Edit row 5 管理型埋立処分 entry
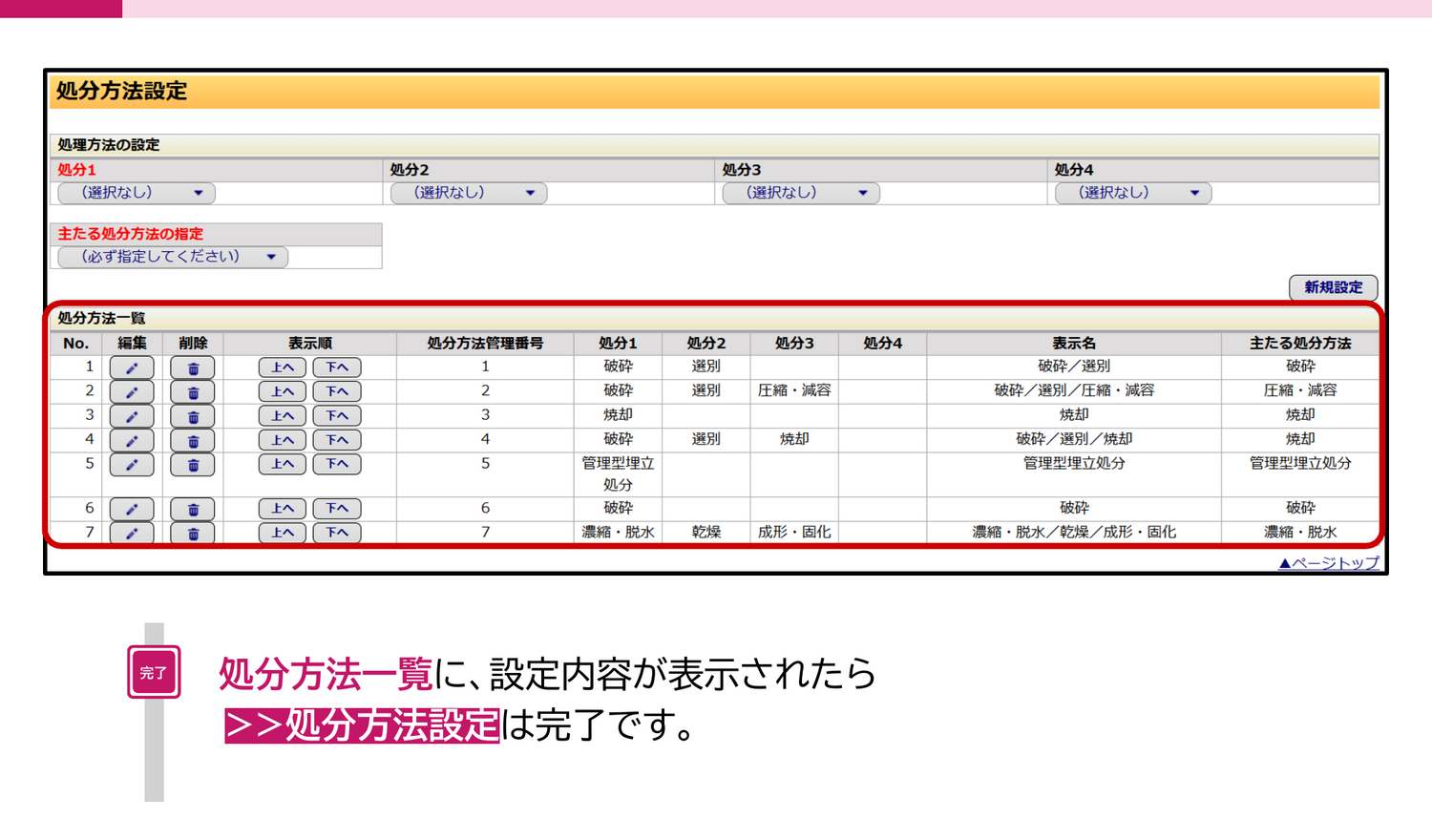 132,465
